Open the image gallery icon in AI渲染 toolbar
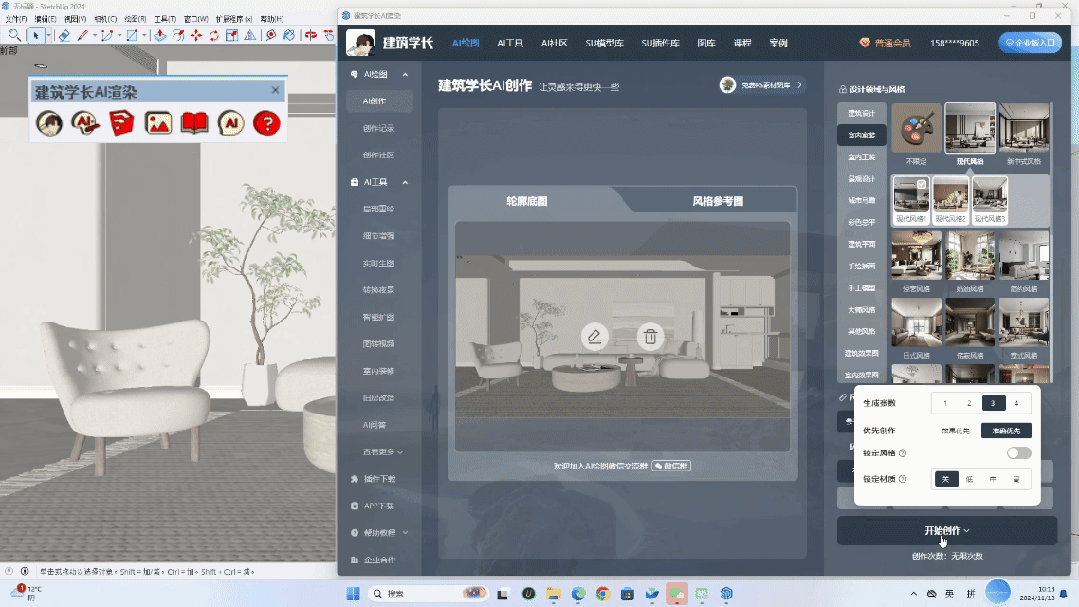 click(159, 123)
